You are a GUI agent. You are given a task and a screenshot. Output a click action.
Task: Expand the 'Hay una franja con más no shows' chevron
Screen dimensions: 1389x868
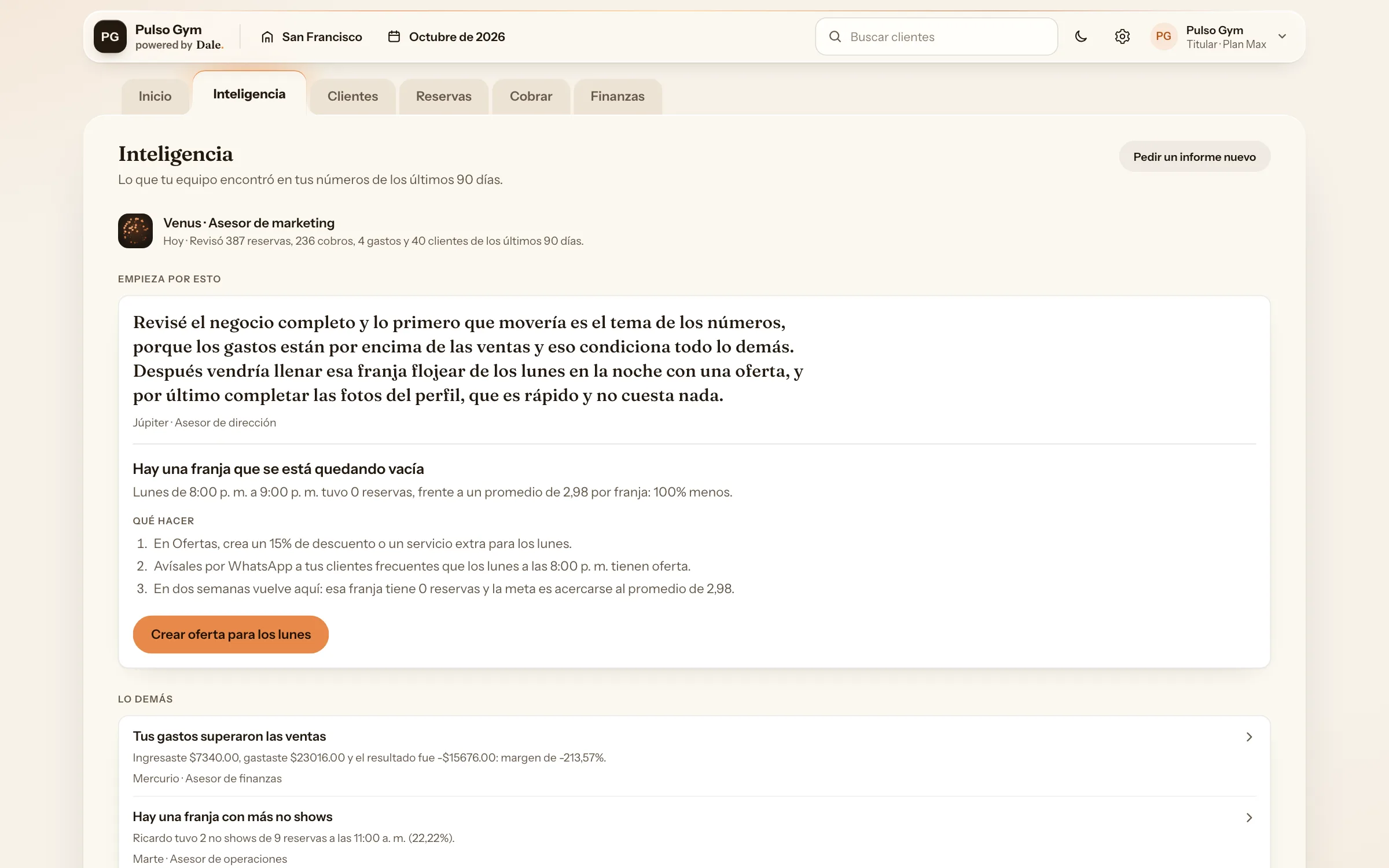(1249, 817)
